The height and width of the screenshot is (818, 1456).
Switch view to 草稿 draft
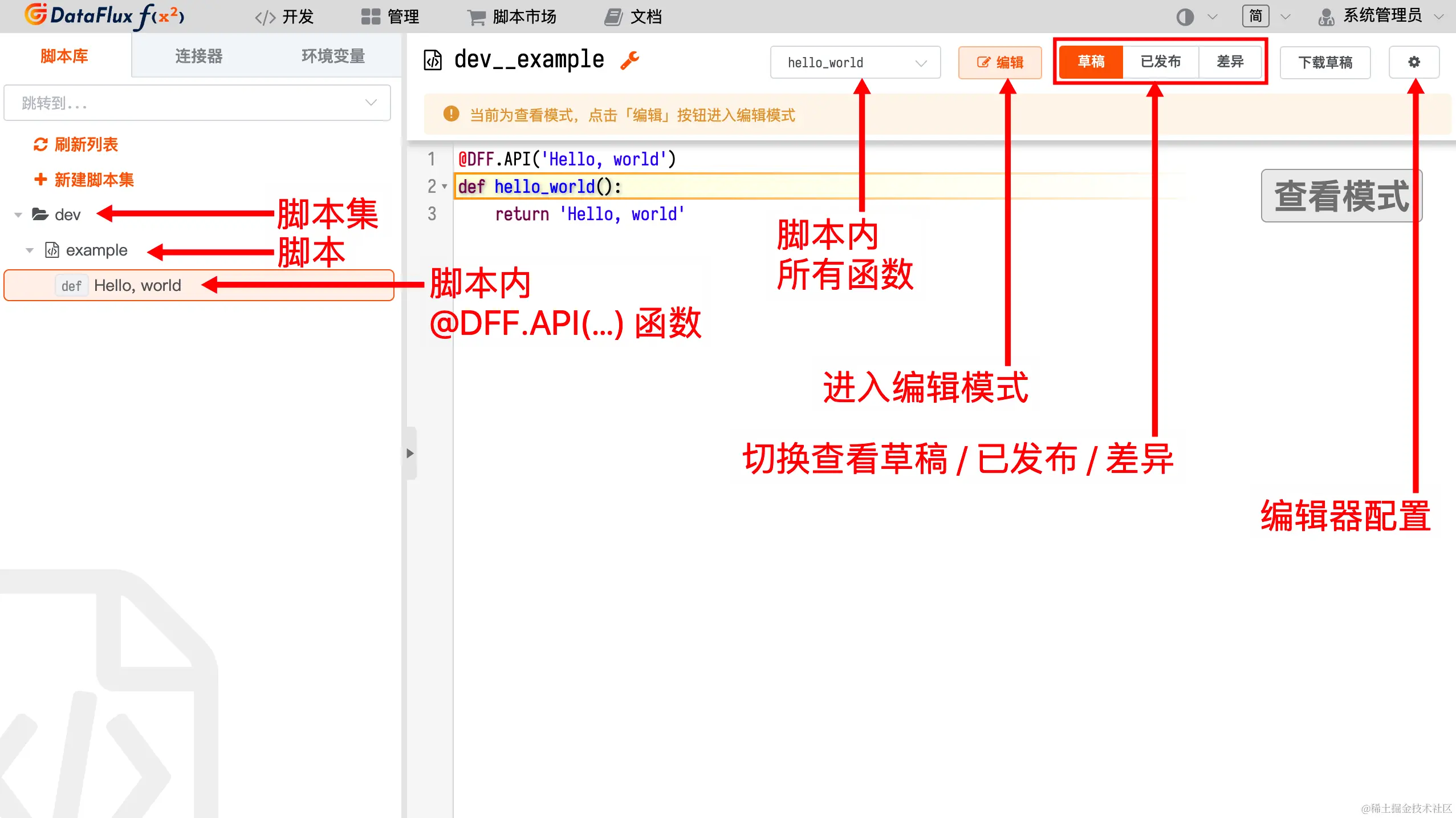[1091, 62]
